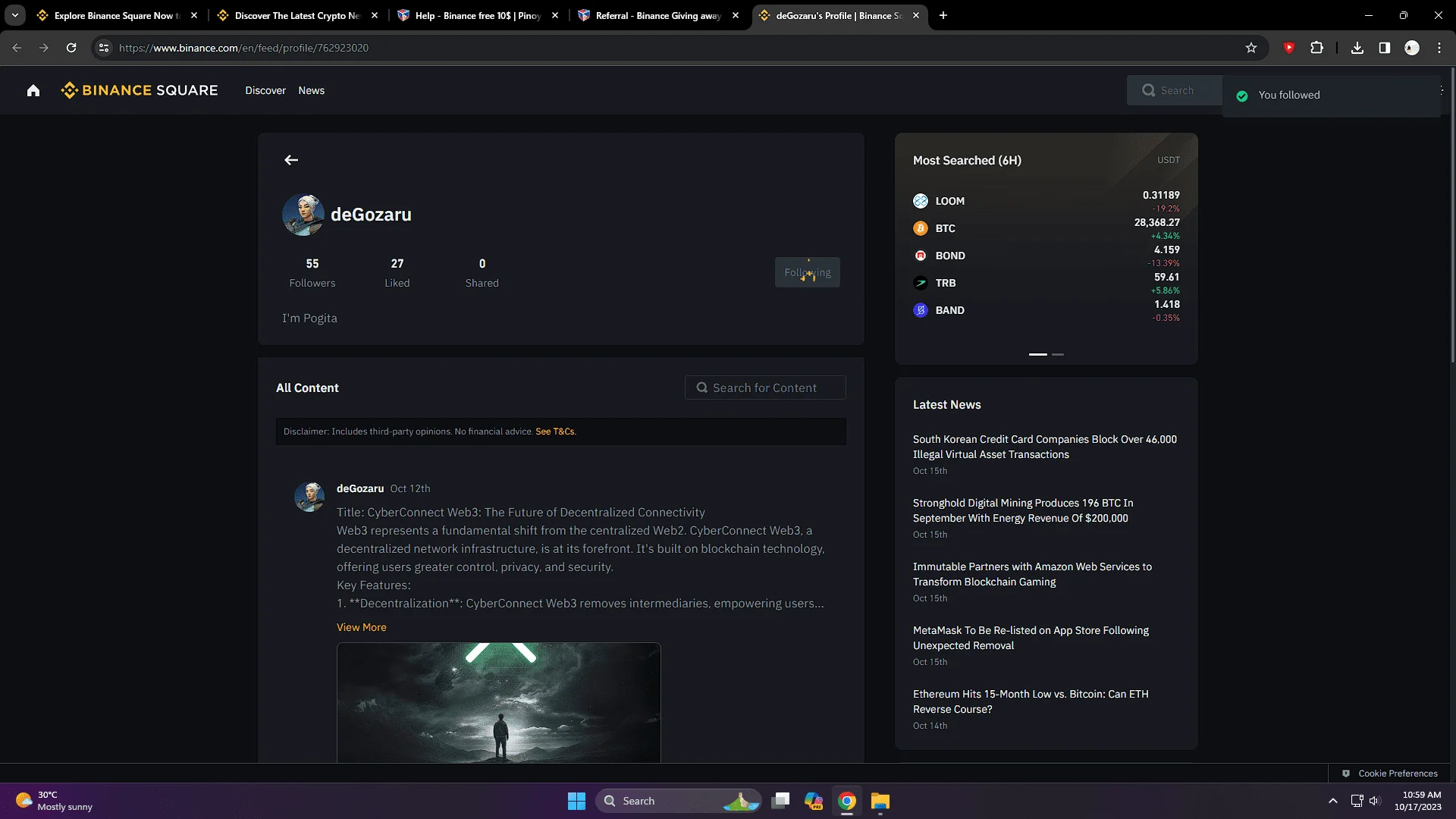
Task: Switch to Help - Binance free 10$ tab
Action: [478, 15]
